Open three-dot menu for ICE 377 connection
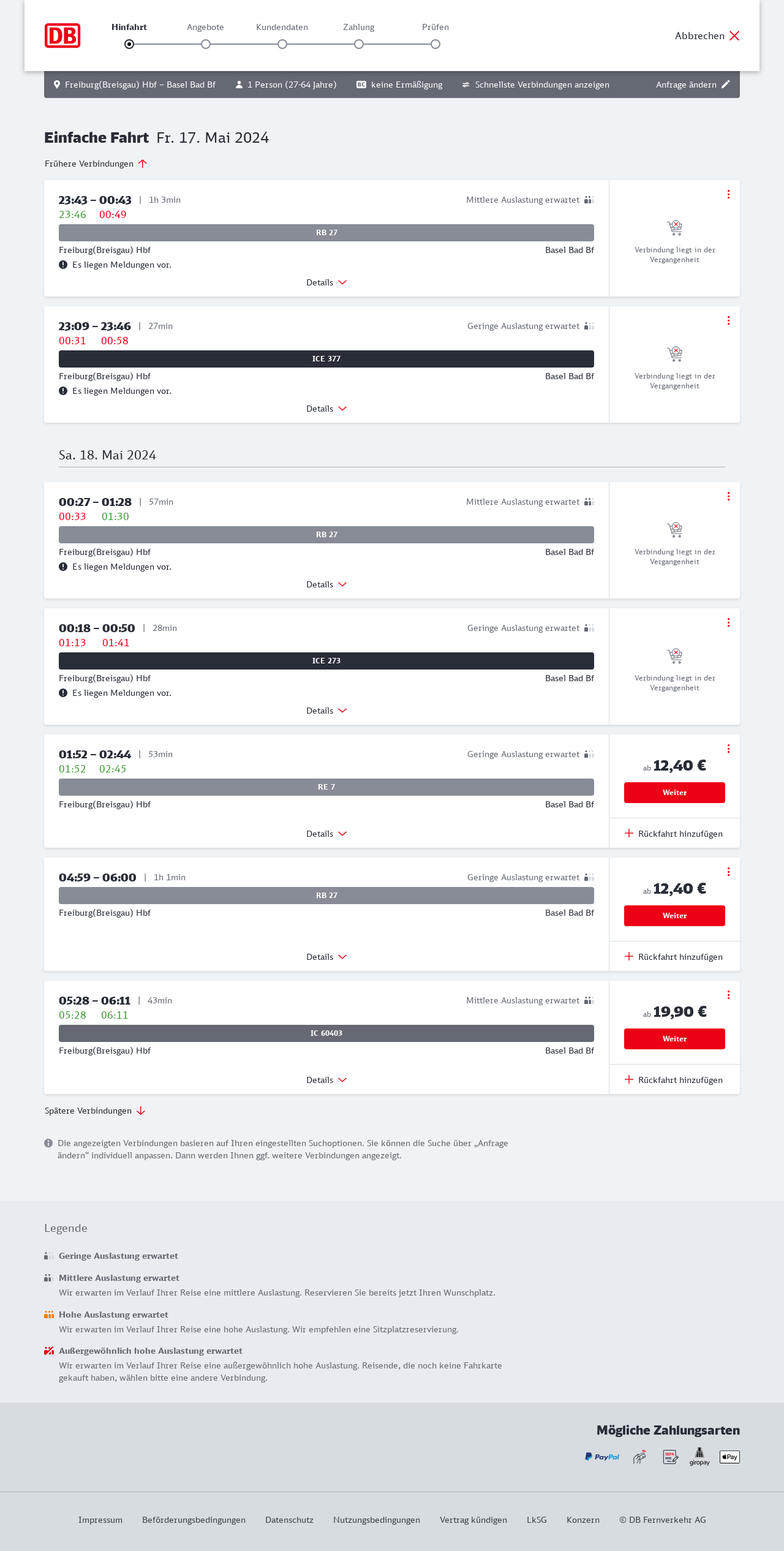784x1551 pixels. pos(728,321)
